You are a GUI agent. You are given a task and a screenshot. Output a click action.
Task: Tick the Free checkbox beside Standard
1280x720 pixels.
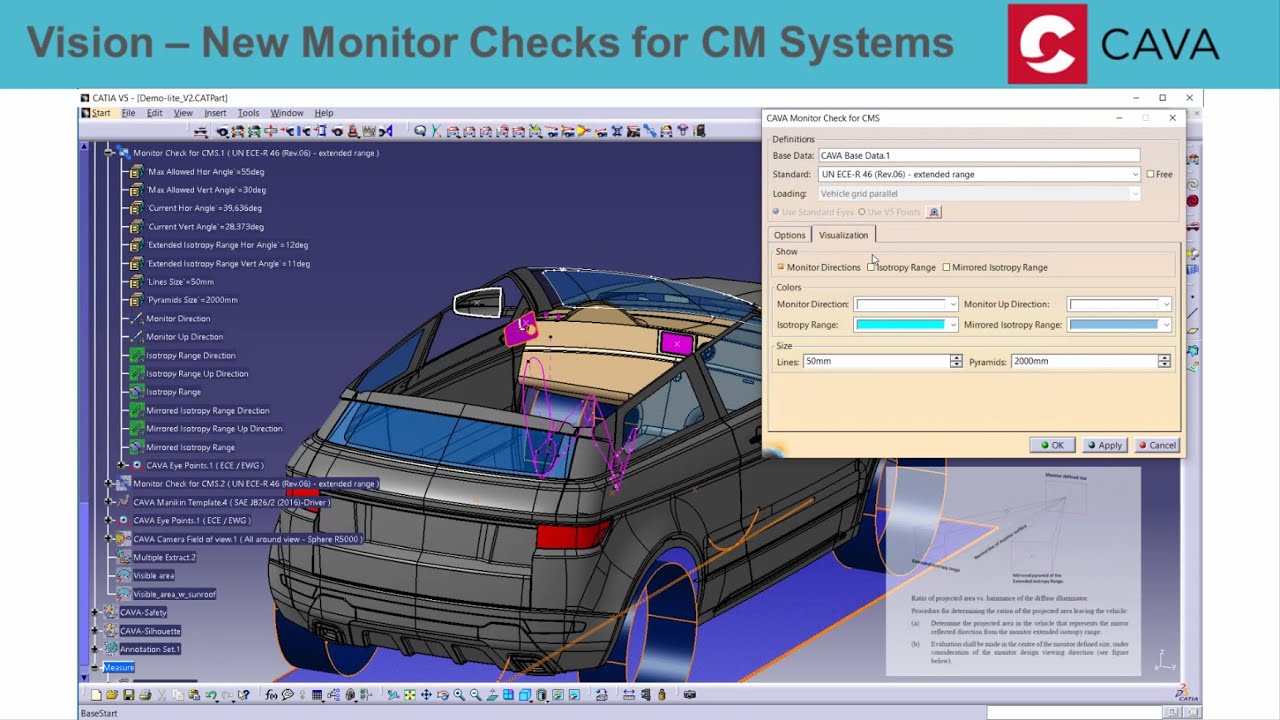point(1150,174)
